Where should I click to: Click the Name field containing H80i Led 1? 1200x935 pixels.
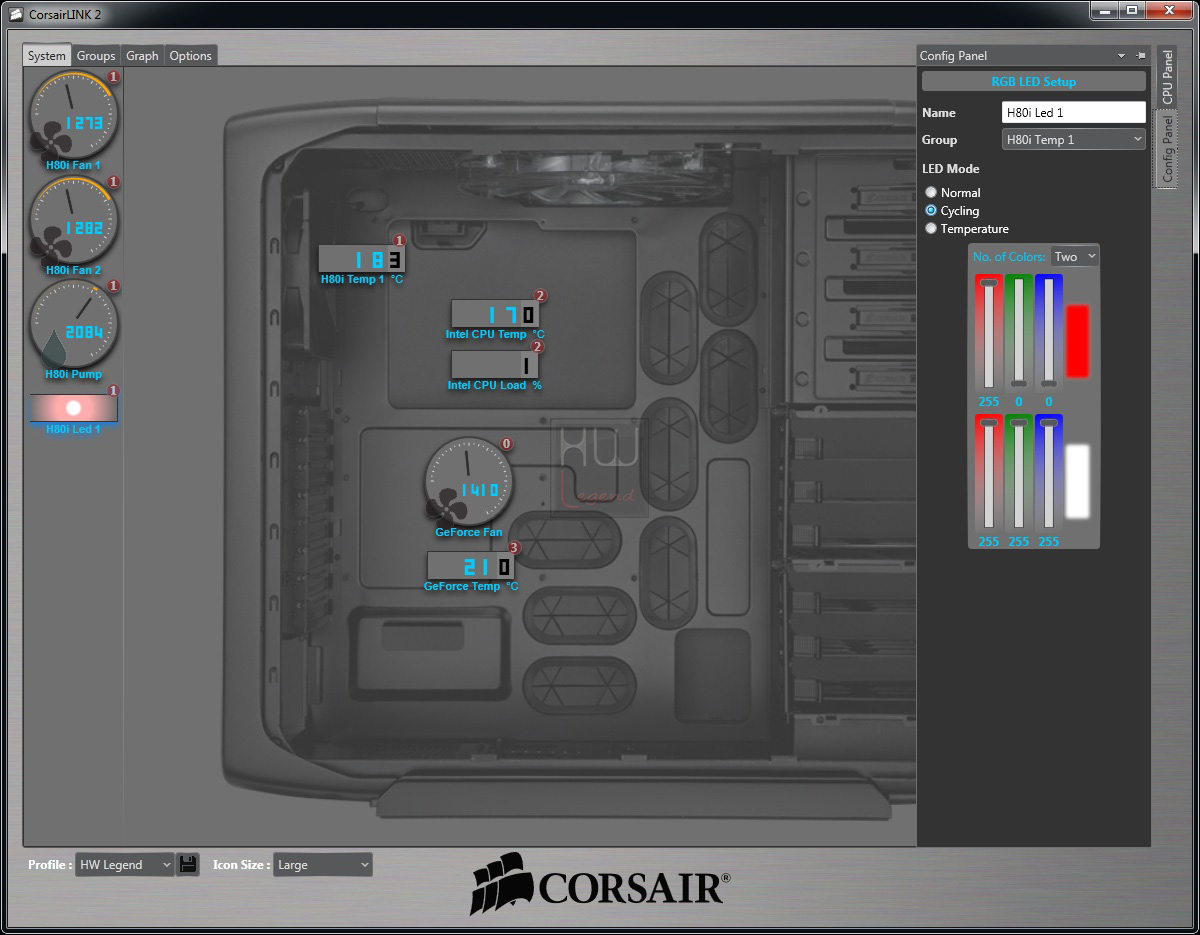tap(1073, 113)
